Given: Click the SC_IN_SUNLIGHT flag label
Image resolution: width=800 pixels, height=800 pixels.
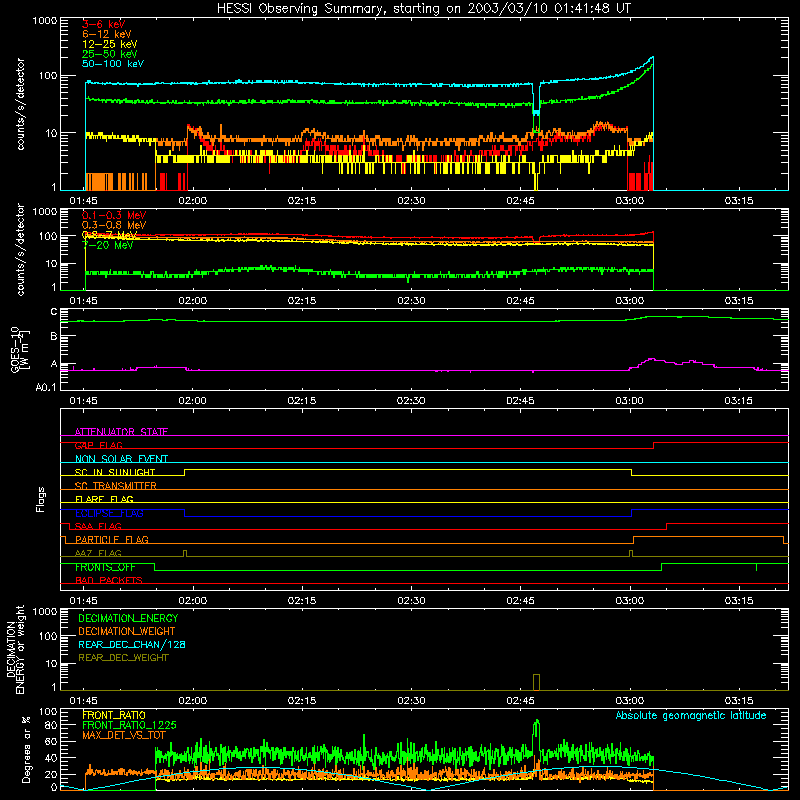Looking at the screenshot, I should click(x=115, y=472).
